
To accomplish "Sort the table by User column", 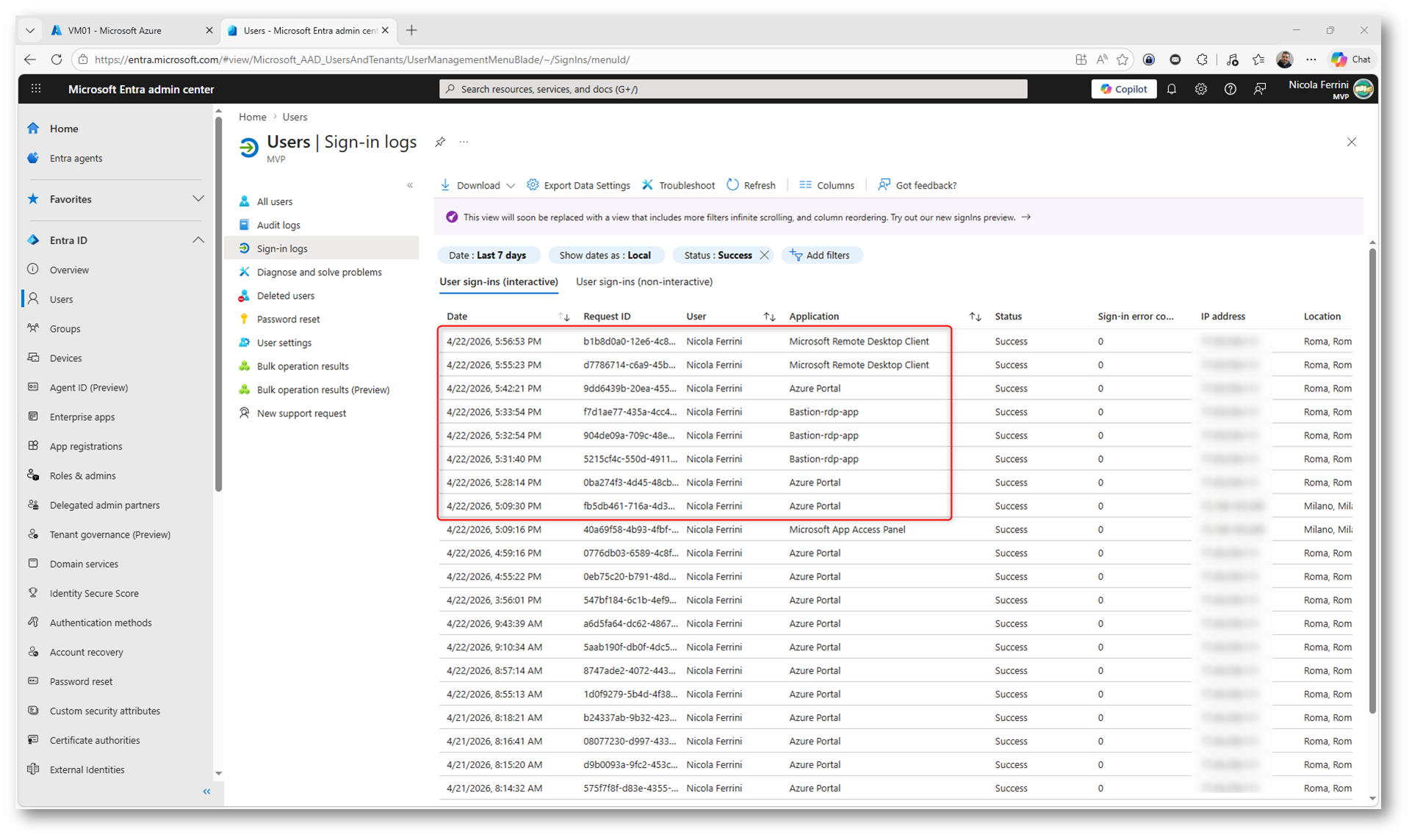I will click(769, 316).
